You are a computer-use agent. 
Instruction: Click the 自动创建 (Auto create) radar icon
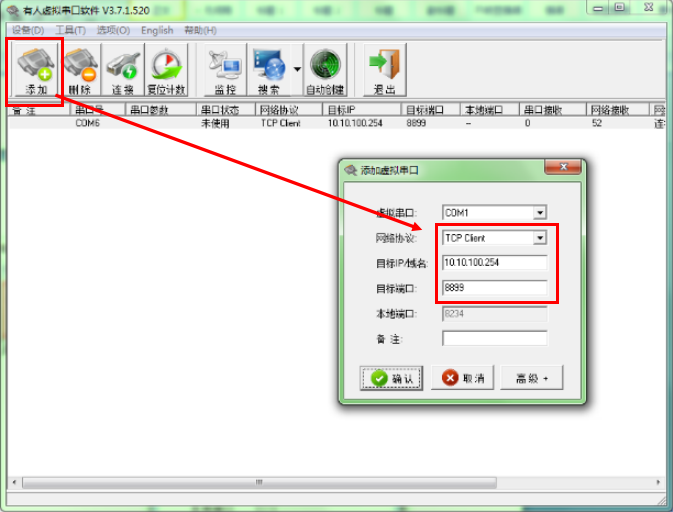[x=324, y=70]
